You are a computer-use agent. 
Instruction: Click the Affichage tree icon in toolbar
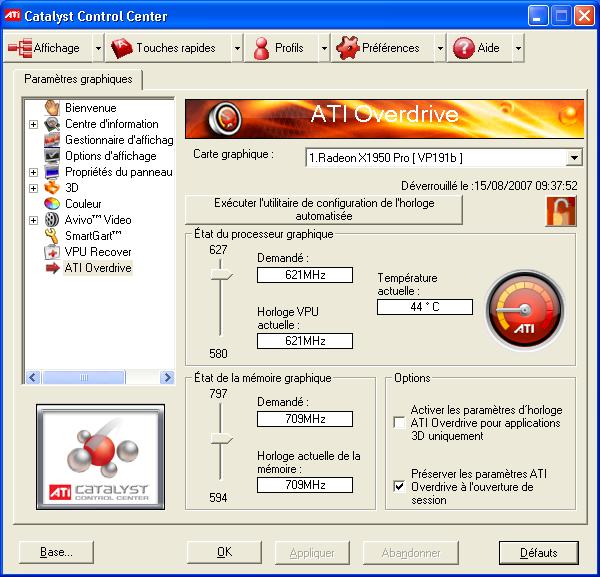click(x=20, y=48)
